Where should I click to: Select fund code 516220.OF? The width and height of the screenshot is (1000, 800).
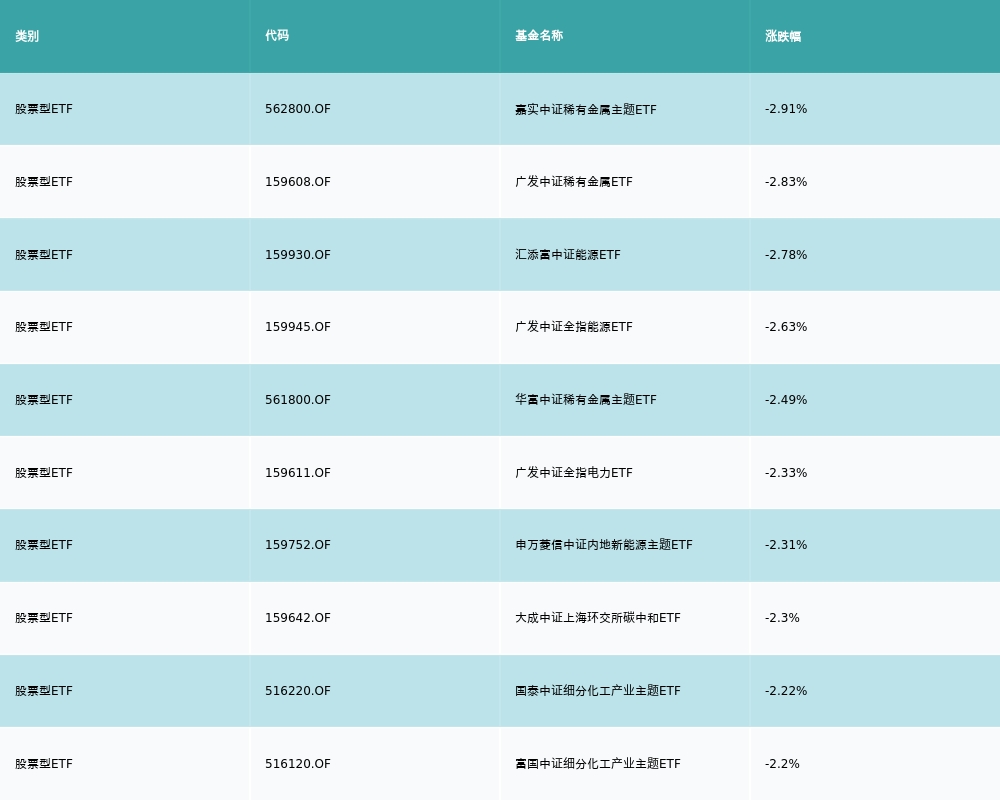[298, 691]
